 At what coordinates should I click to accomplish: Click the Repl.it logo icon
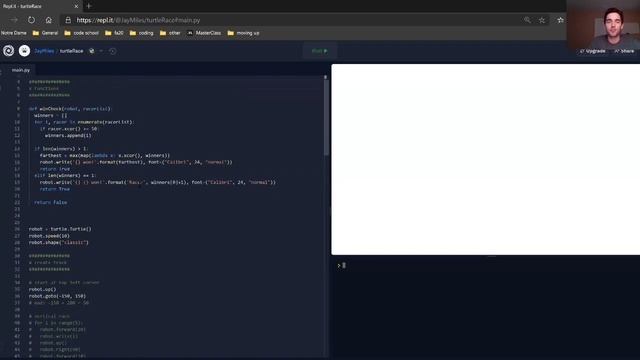(9, 51)
